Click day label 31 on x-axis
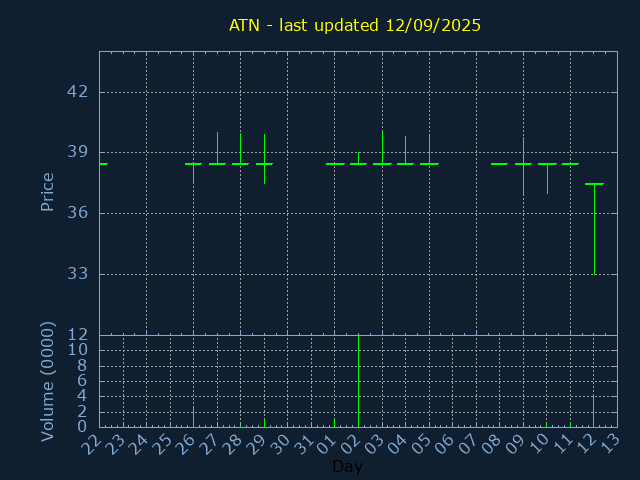The width and height of the screenshot is (640, 480). (x=304, y=444)
